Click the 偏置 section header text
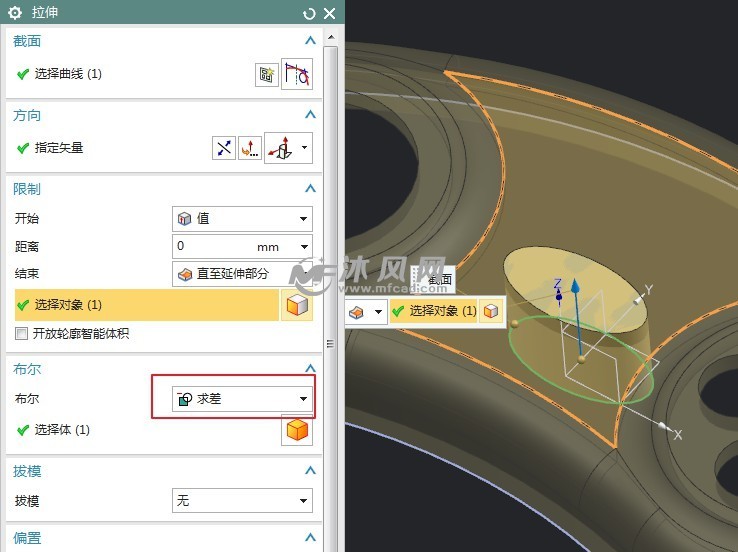The width and height of the screenshot is (738, 552). (x=27, y=537)
